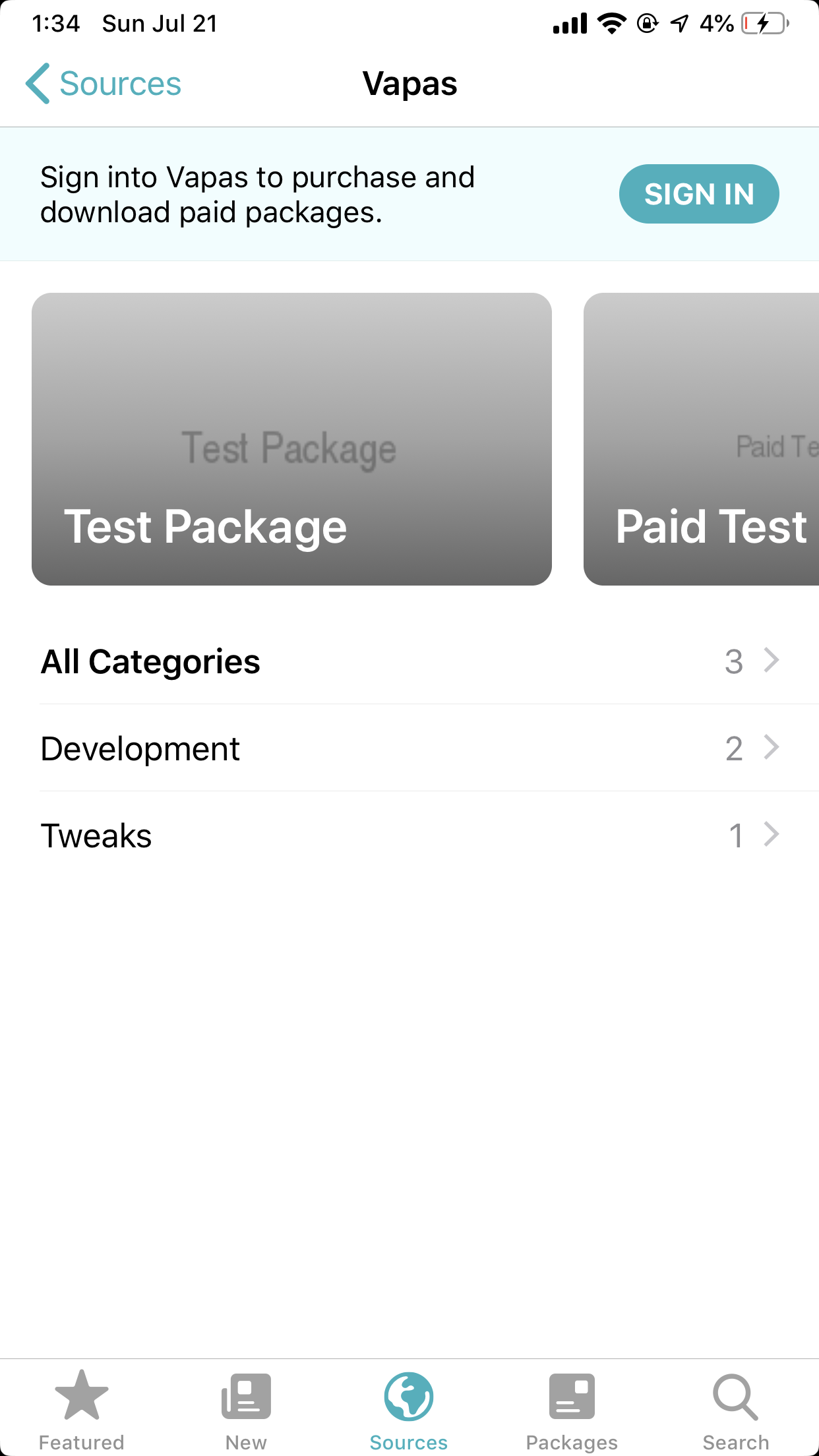Select the Sources globe icon
The image size is (819, 1456).
(409, 1396)
